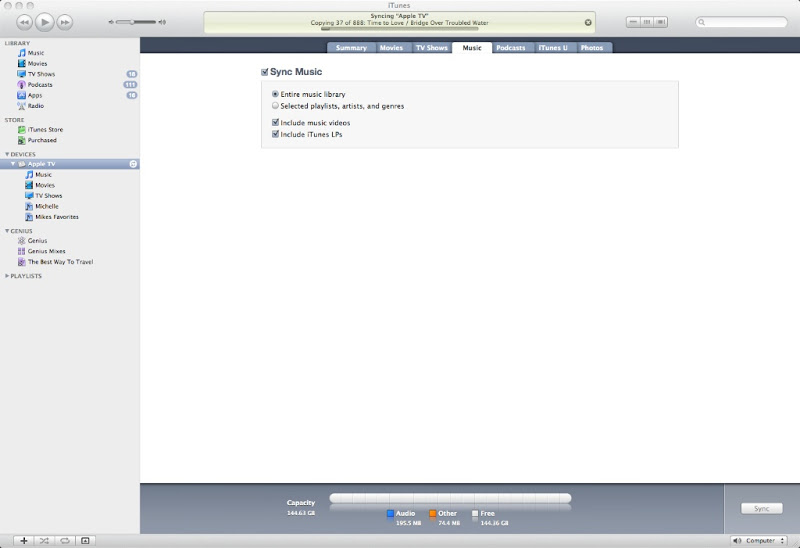Image resolution: width=800 pixels, height=548 pixels.
Task: Expand the Playlists section
Action: [x=7, y=276]
